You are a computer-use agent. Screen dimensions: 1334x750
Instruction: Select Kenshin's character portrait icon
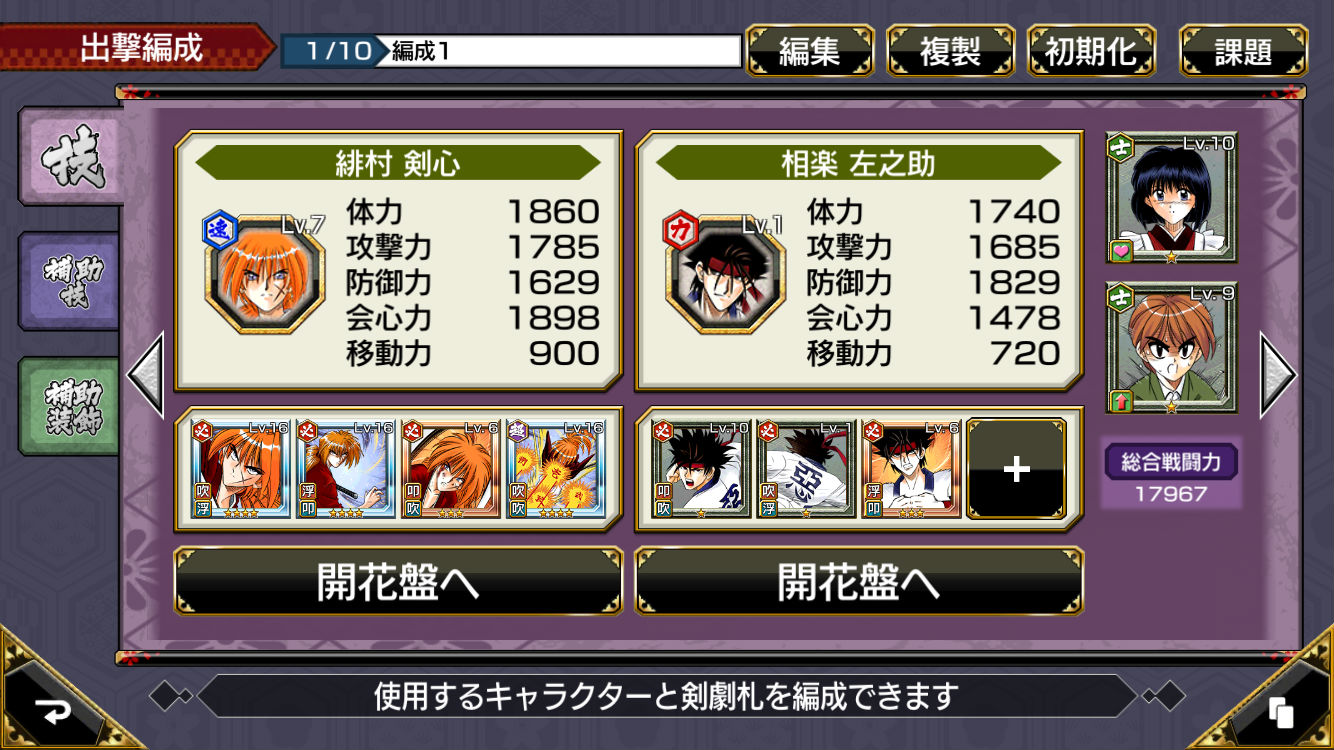tap(264, 274)
